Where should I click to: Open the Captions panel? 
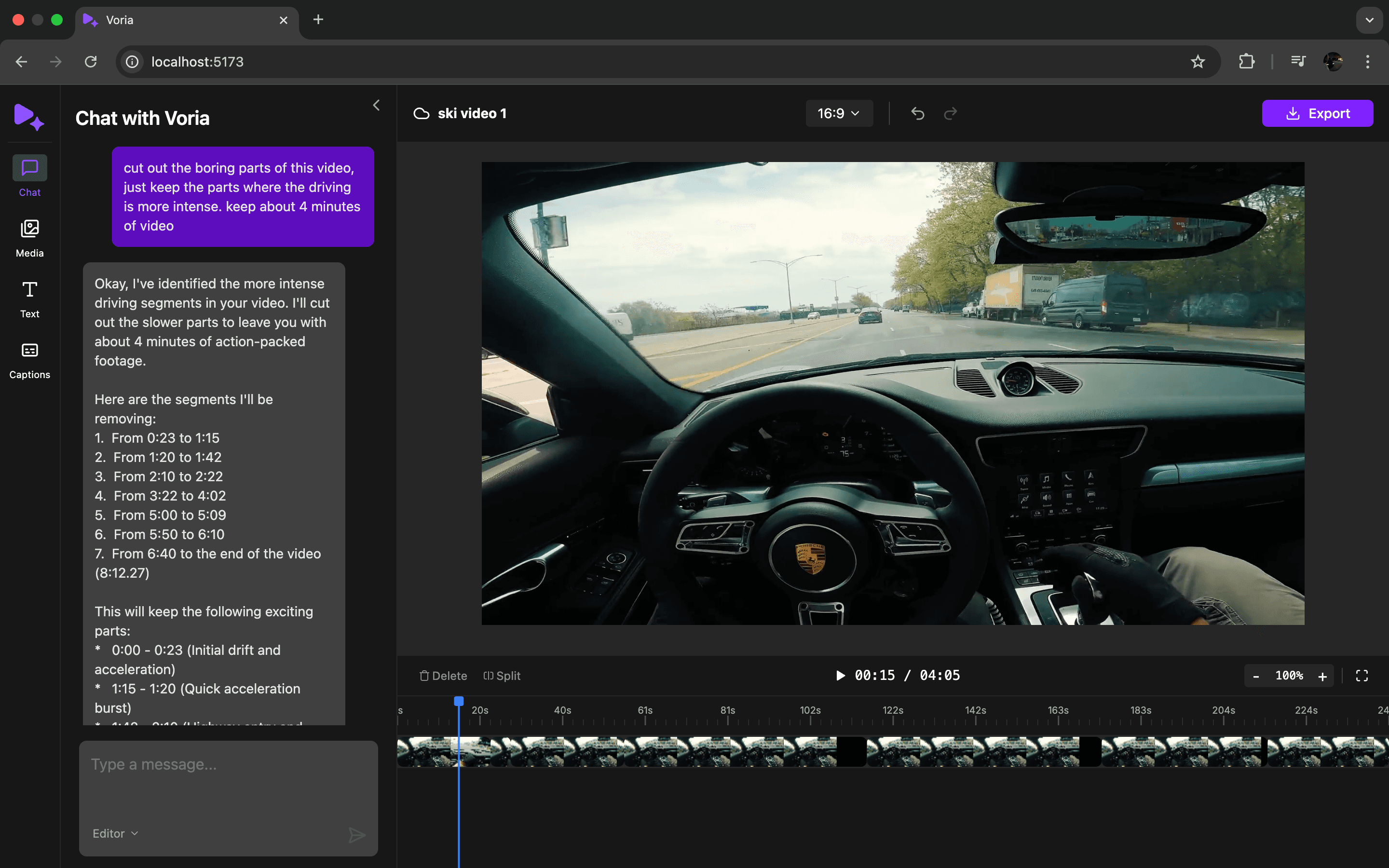tap(30, 359)
